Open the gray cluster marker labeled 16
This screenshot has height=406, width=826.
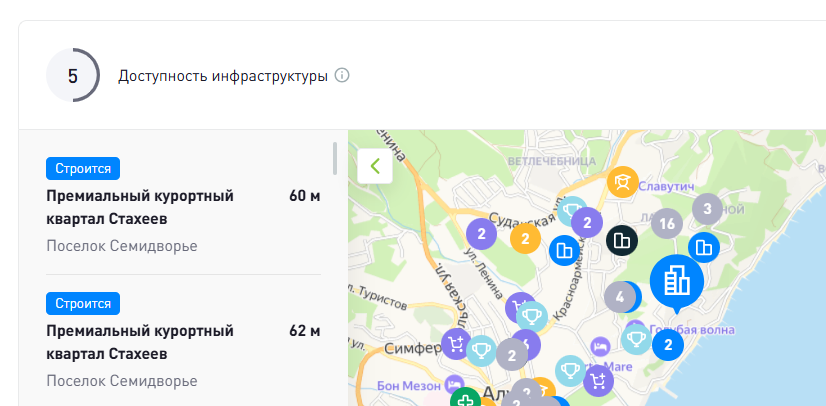point(667,224)
